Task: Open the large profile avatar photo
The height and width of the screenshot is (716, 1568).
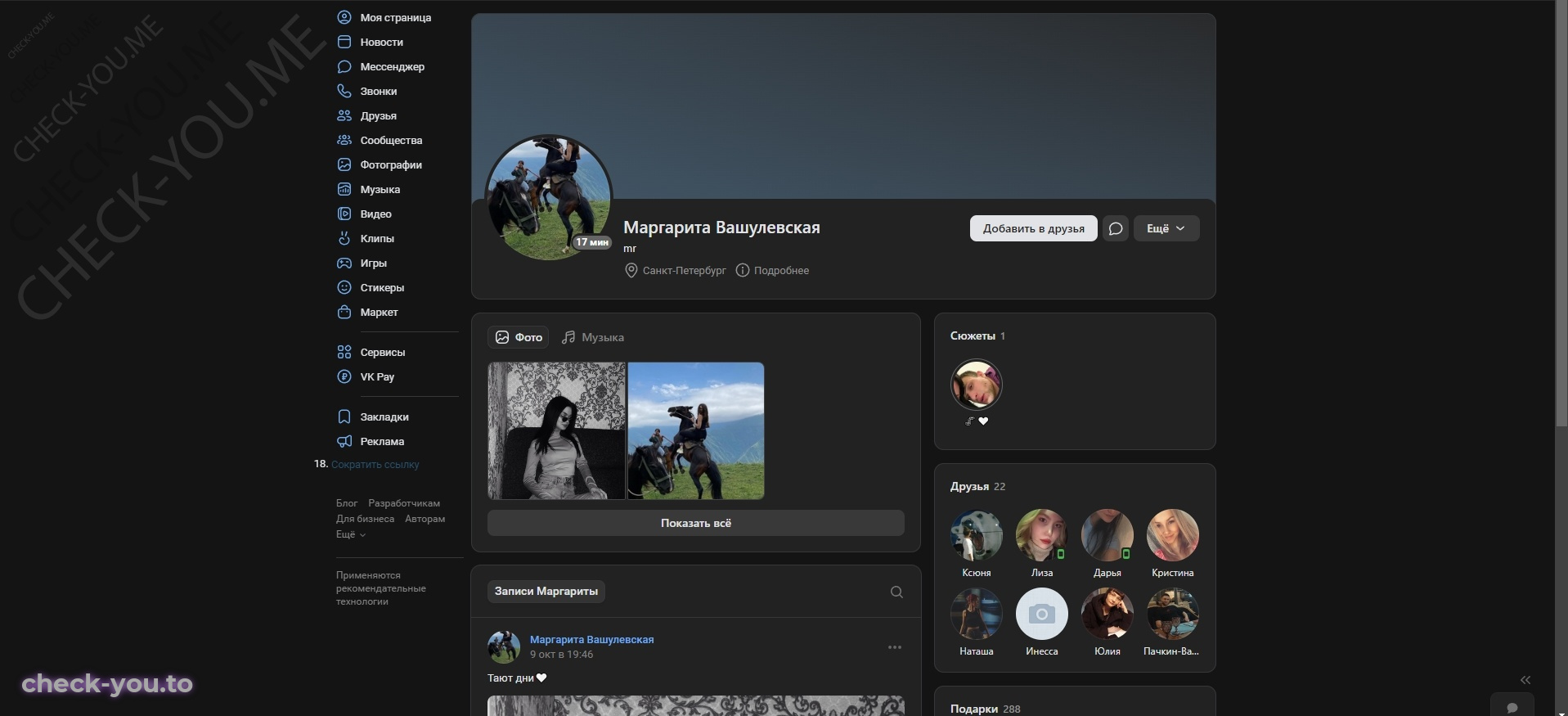Action: click(549, 198)
